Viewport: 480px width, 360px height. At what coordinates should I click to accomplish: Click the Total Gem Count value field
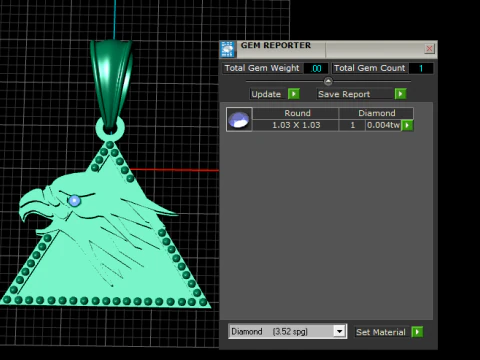pos(421,68)
